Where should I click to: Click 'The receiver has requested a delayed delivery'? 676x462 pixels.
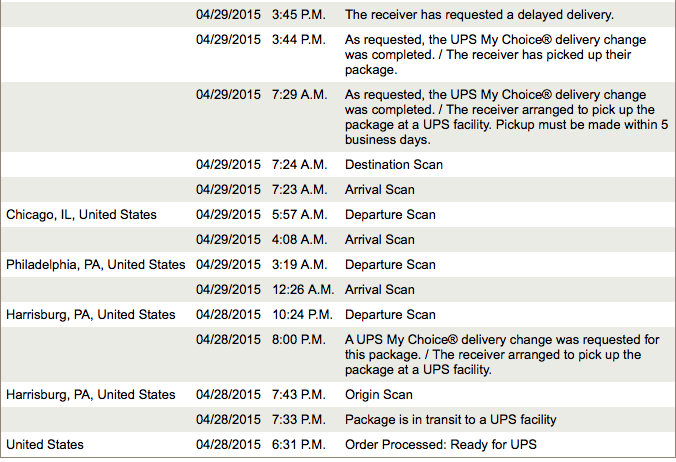click(x=479, y=15)
